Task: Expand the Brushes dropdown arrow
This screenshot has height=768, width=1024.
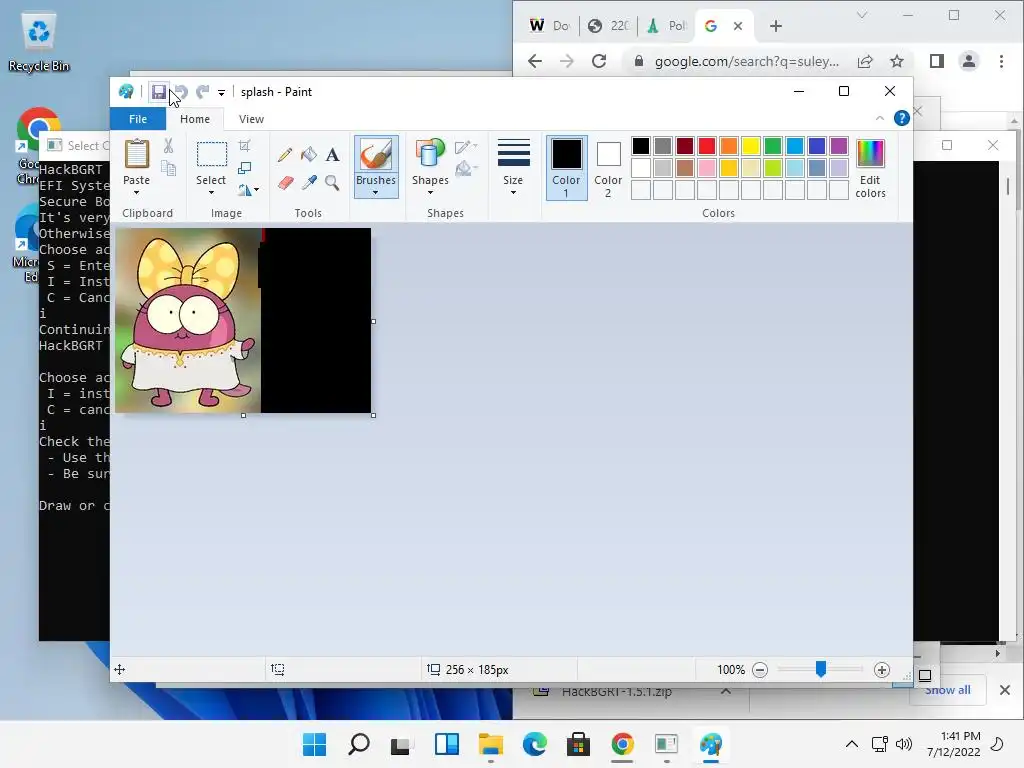Action: (x=376, y=192)
